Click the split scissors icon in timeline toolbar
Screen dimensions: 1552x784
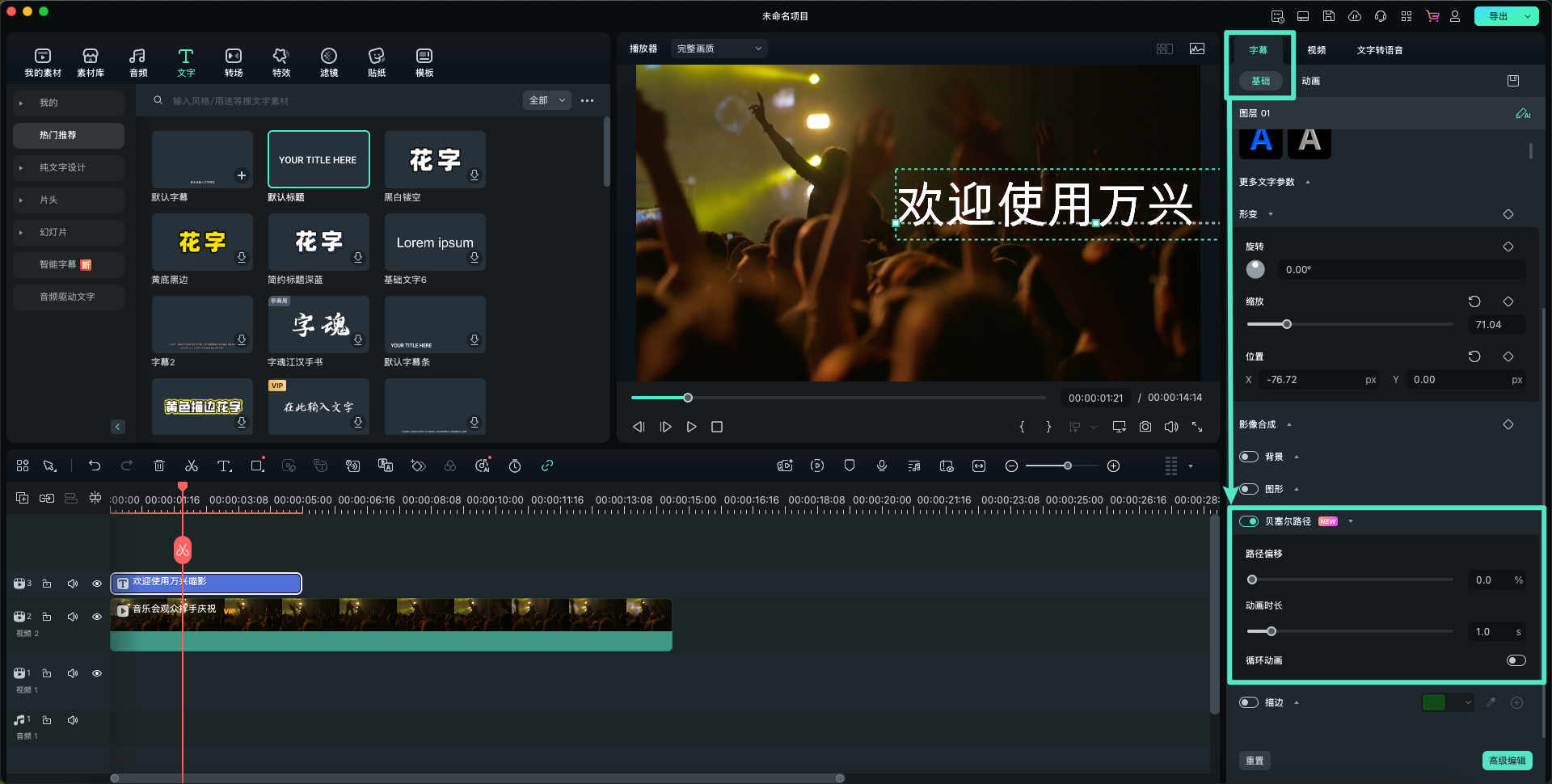(x=192, y=466)
